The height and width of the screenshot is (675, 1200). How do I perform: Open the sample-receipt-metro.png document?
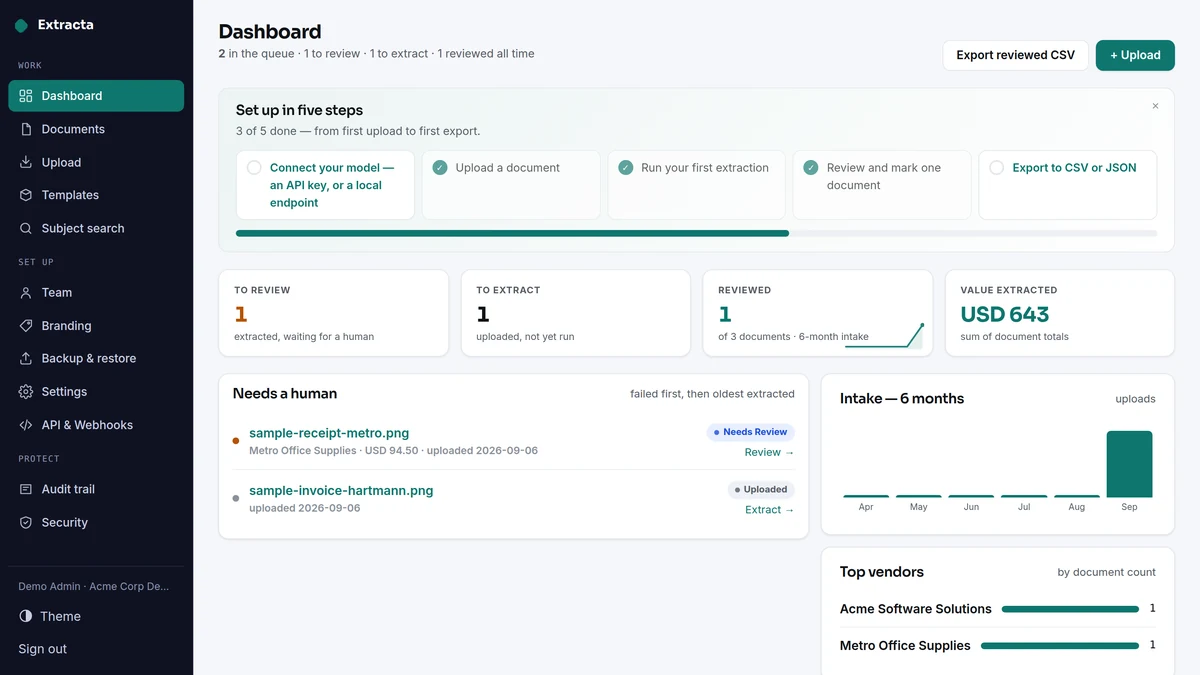click(329, 433)
